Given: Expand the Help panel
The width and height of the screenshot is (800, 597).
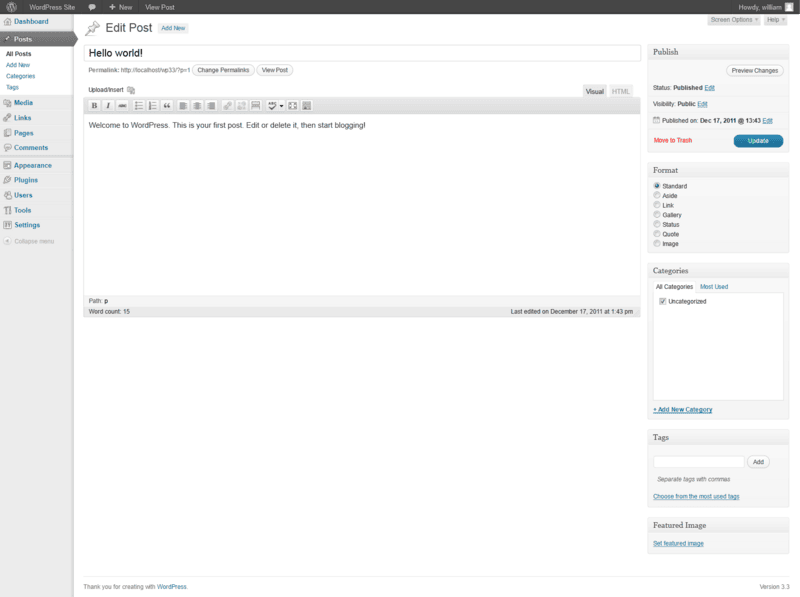Looking at the screenshot, I should coord(776,20).
